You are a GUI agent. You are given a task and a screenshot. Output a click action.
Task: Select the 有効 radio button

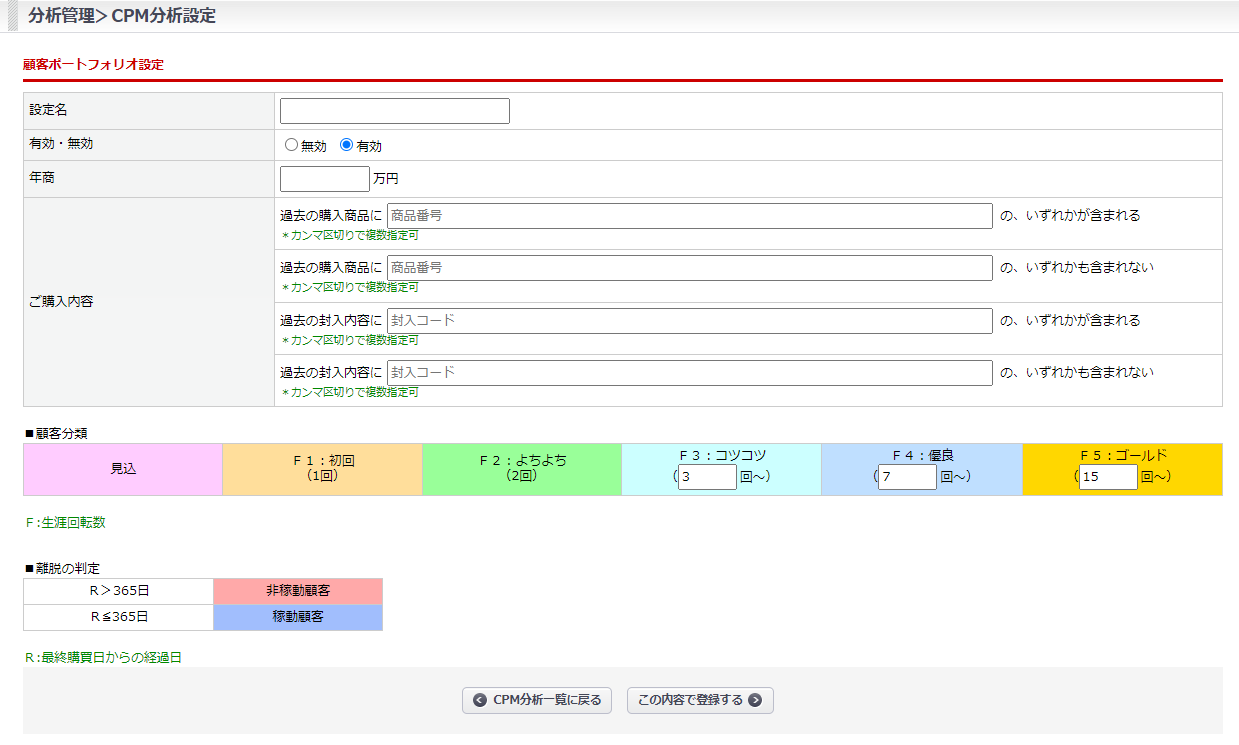(x=347, y=145)
